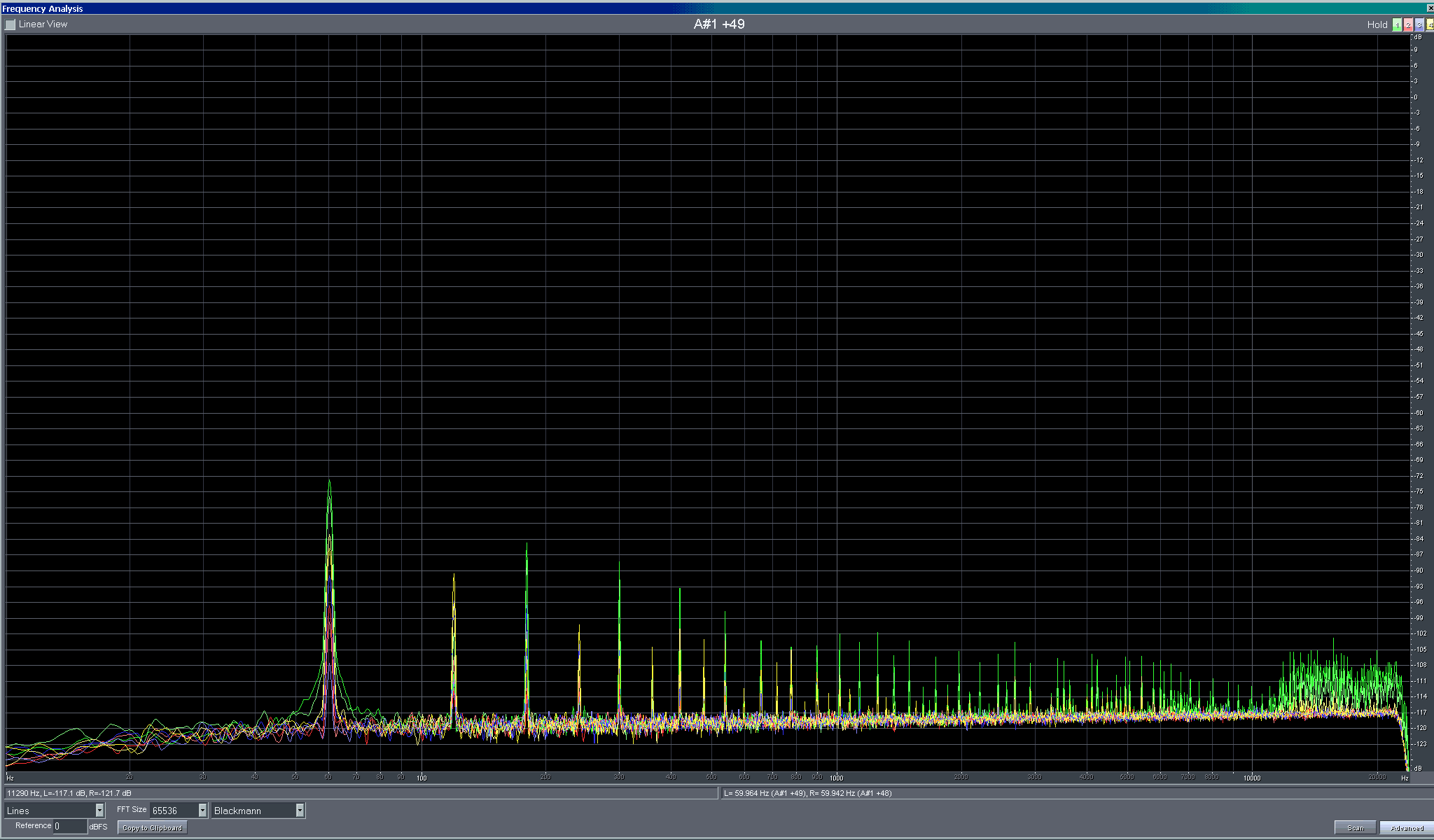Viewport: 1434px width, 840px height.
Task: Open the Lines display style dropdown
Action: click(99, 810)
